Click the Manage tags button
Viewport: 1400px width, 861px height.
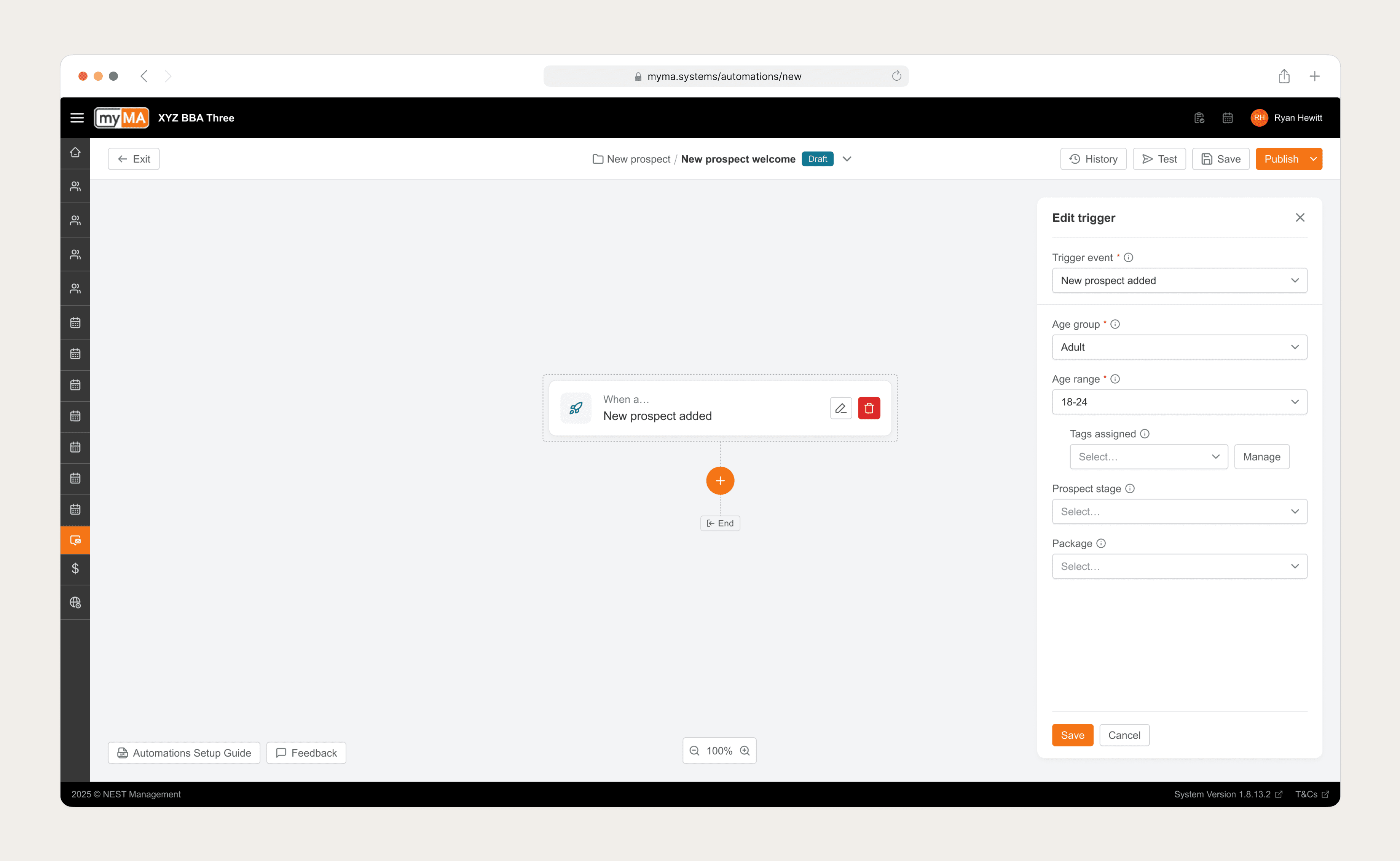coord(1261,457)
